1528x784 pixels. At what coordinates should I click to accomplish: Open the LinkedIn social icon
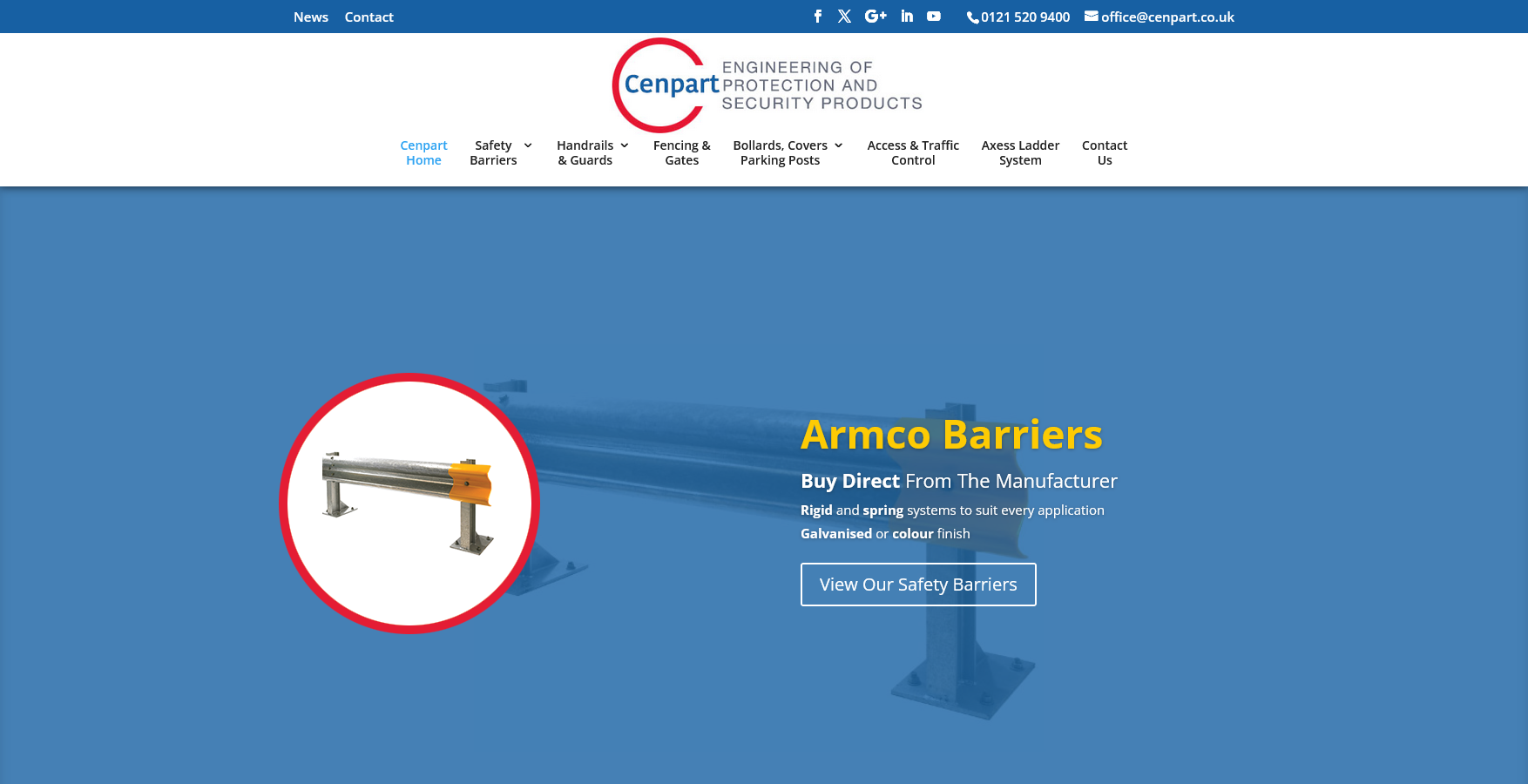pyautogui.click(x=907, y=17)
